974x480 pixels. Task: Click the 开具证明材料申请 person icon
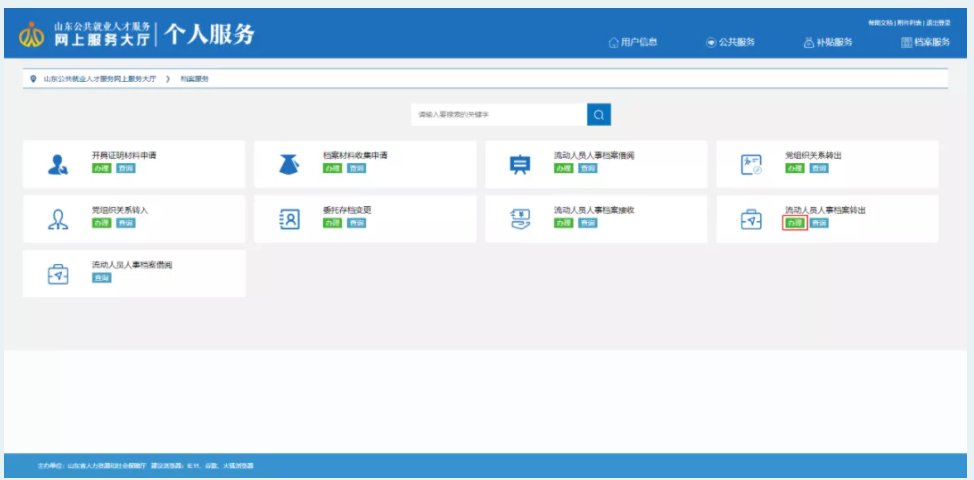coord(58,165)
